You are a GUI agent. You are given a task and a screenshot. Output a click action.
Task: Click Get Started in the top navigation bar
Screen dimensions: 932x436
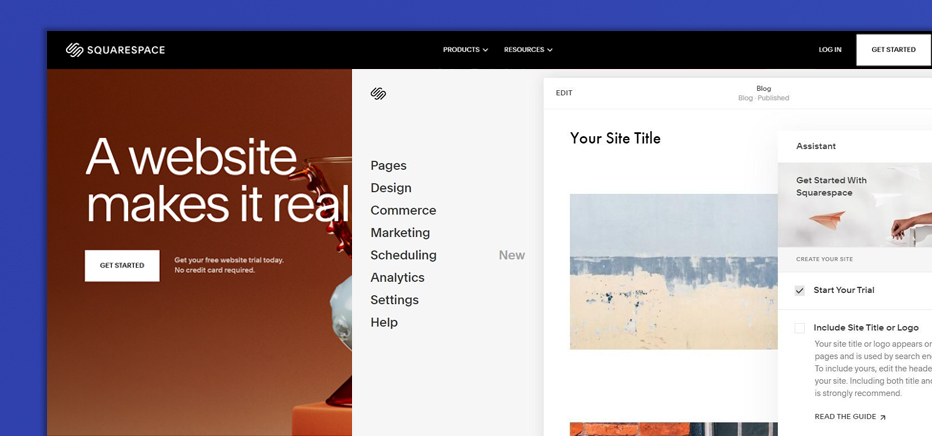pos(893,50)
